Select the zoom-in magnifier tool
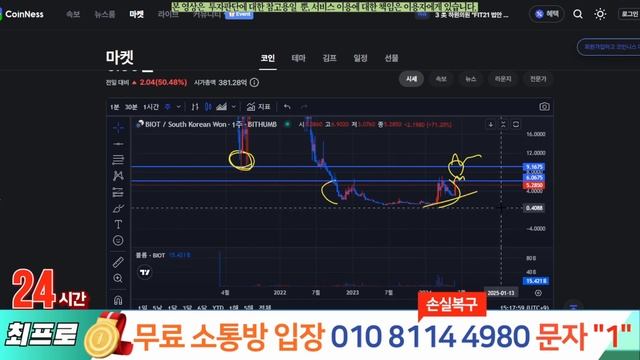Screen dimensions: 640x360 118,279
